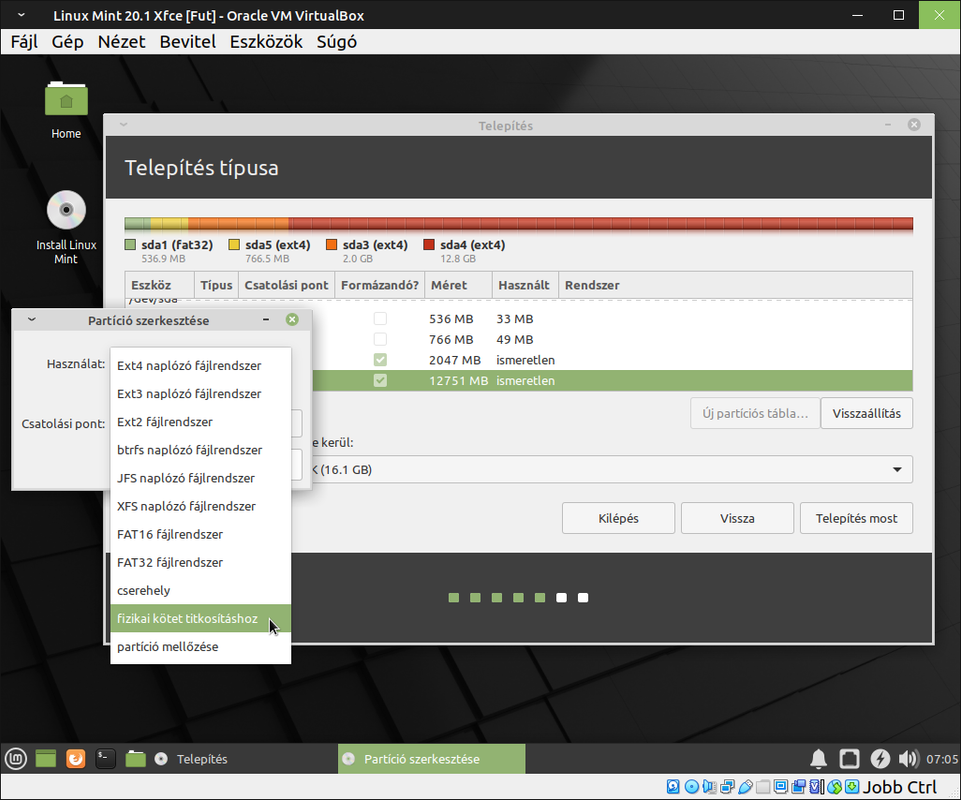Click the VirtualBox display status icon
This screenshot has width=961, height=800.
pos(781,787)
